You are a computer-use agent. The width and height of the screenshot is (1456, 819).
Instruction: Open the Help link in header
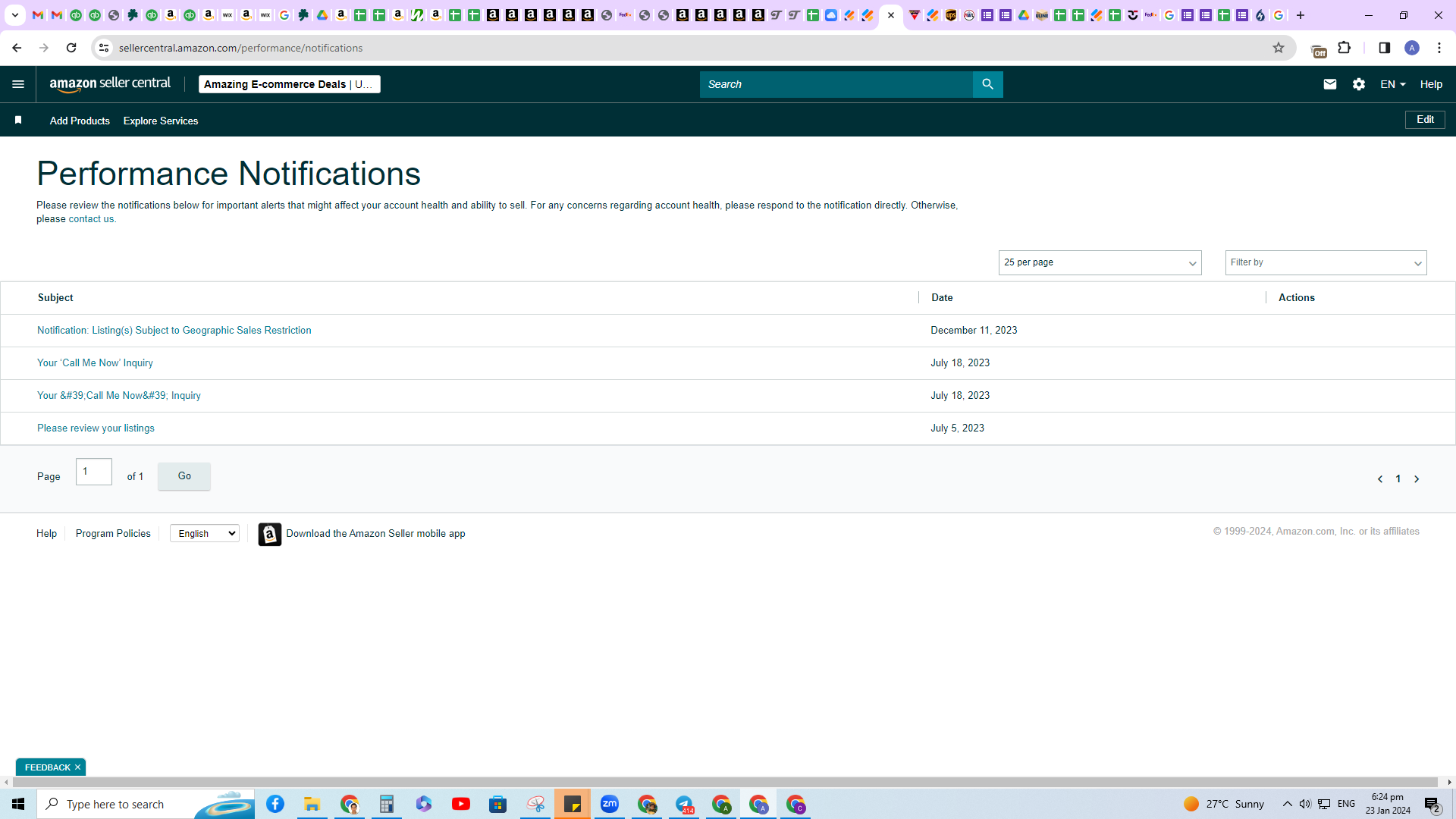[x=1431, y=84]
